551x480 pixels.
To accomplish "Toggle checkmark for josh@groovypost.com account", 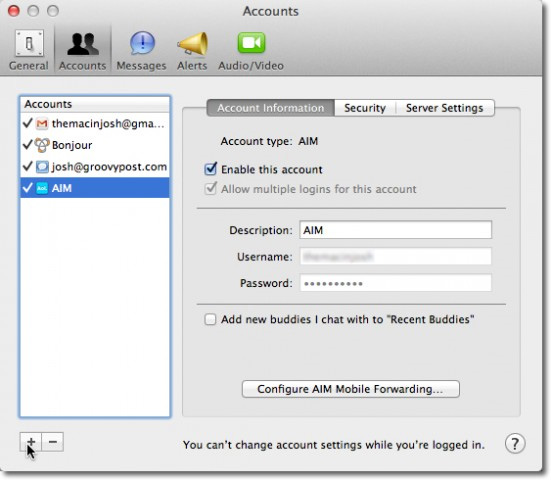I will point(27,166).
